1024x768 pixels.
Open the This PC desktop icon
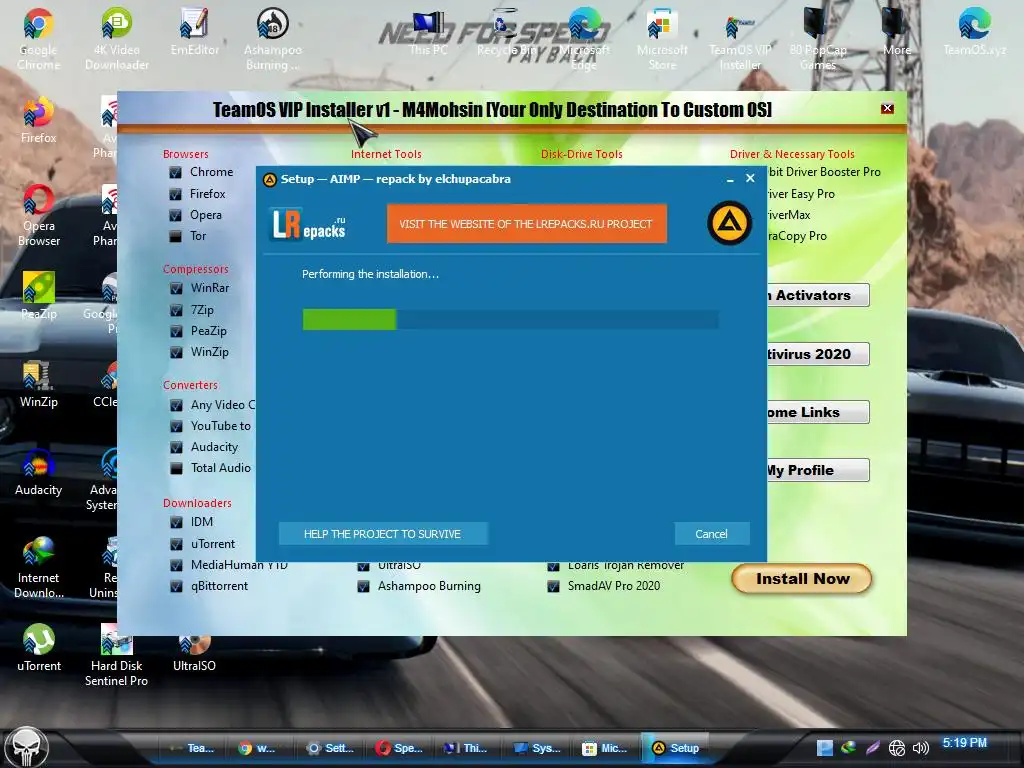pyautogui.click(x=428, y=33)
